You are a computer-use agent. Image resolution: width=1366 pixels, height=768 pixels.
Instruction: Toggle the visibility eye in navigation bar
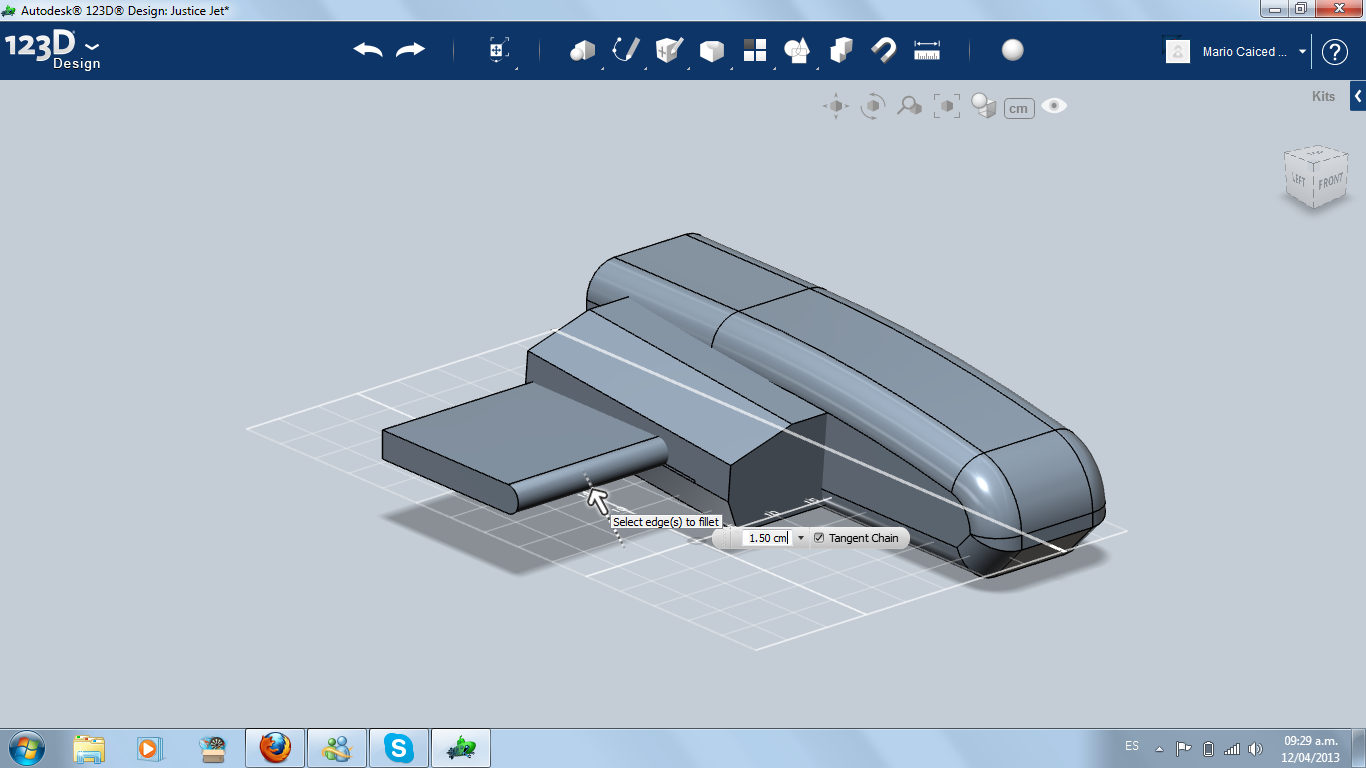click(x=1054, y=106)
